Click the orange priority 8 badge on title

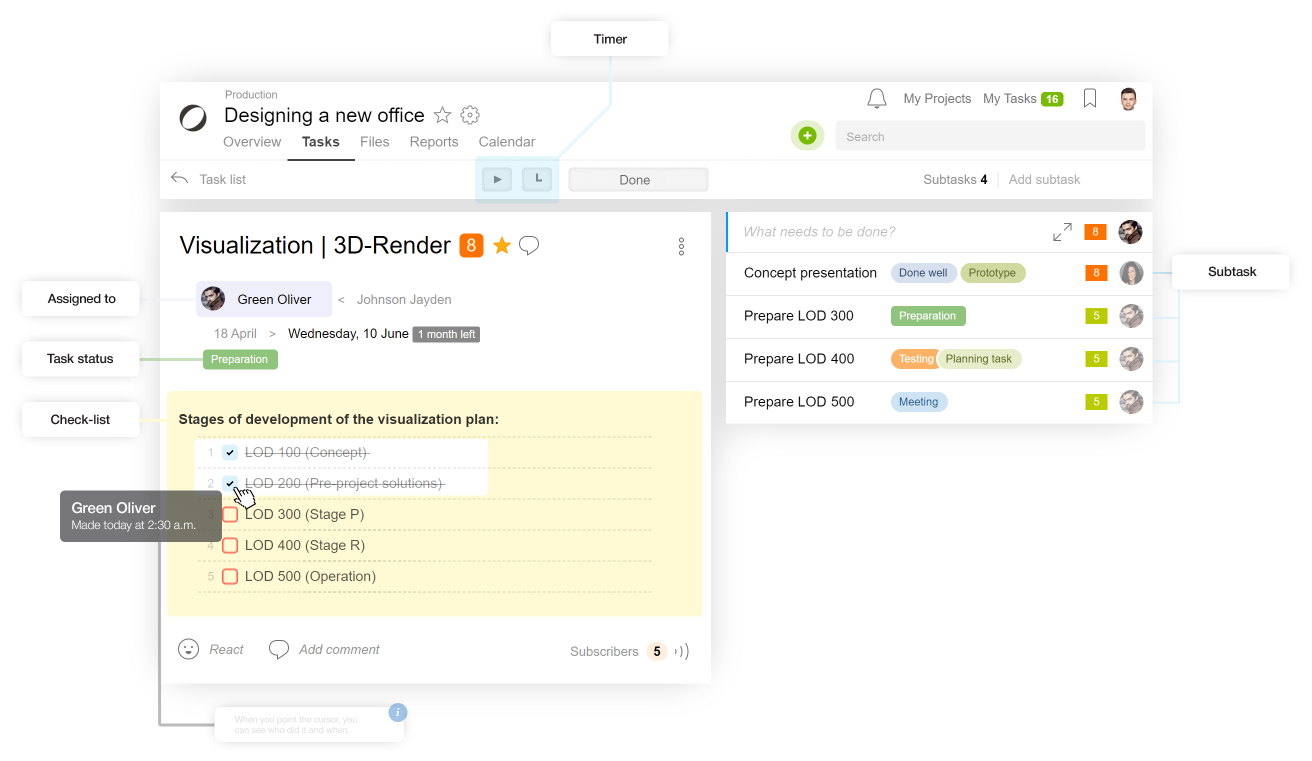pos(471,245)
